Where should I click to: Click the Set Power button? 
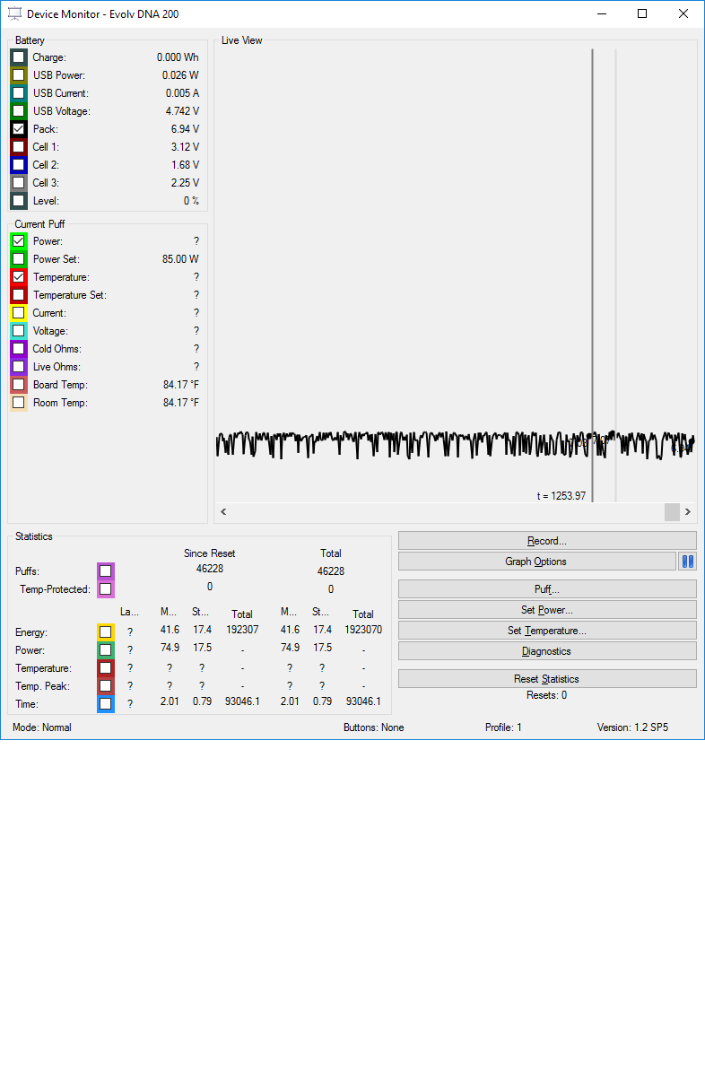point(547,610)
